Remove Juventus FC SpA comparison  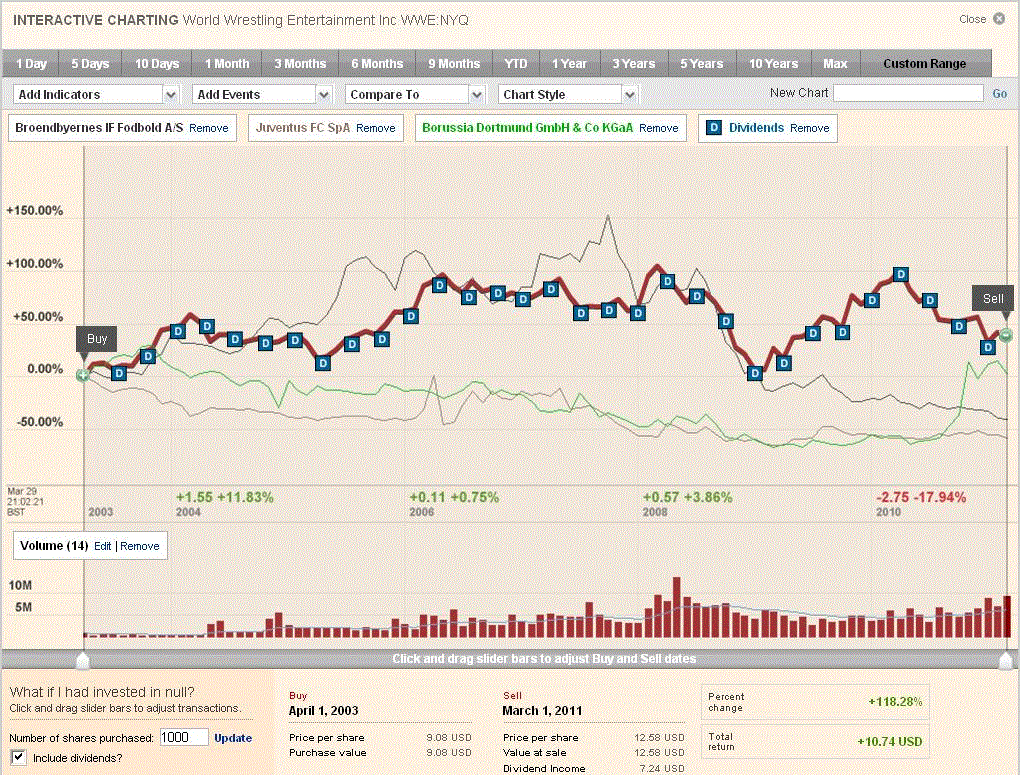(x=375, y=128)
